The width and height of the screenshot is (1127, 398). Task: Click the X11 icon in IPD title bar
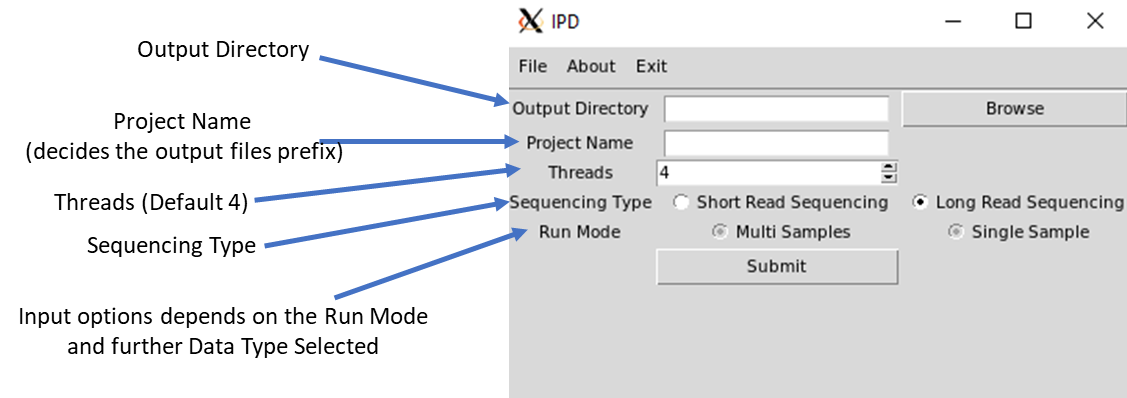click(530, 22)
